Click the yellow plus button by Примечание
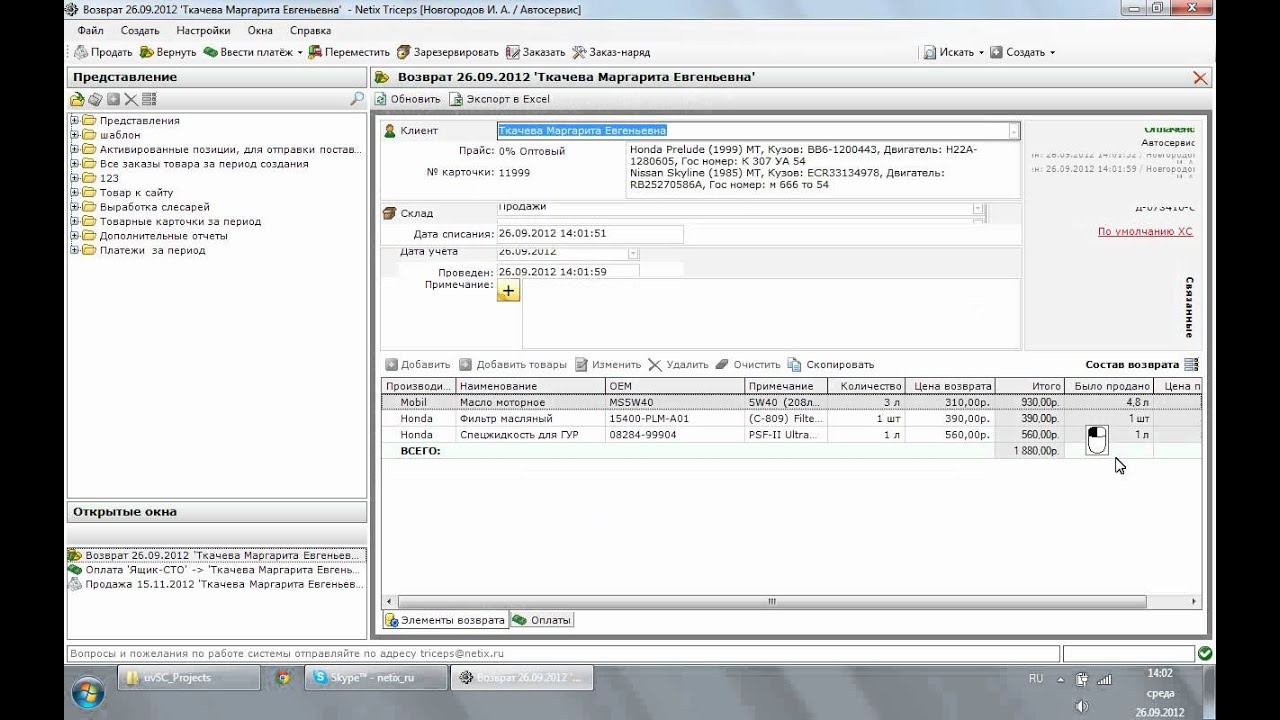This screenshot has width=1280, height=720. coord(508,290)
